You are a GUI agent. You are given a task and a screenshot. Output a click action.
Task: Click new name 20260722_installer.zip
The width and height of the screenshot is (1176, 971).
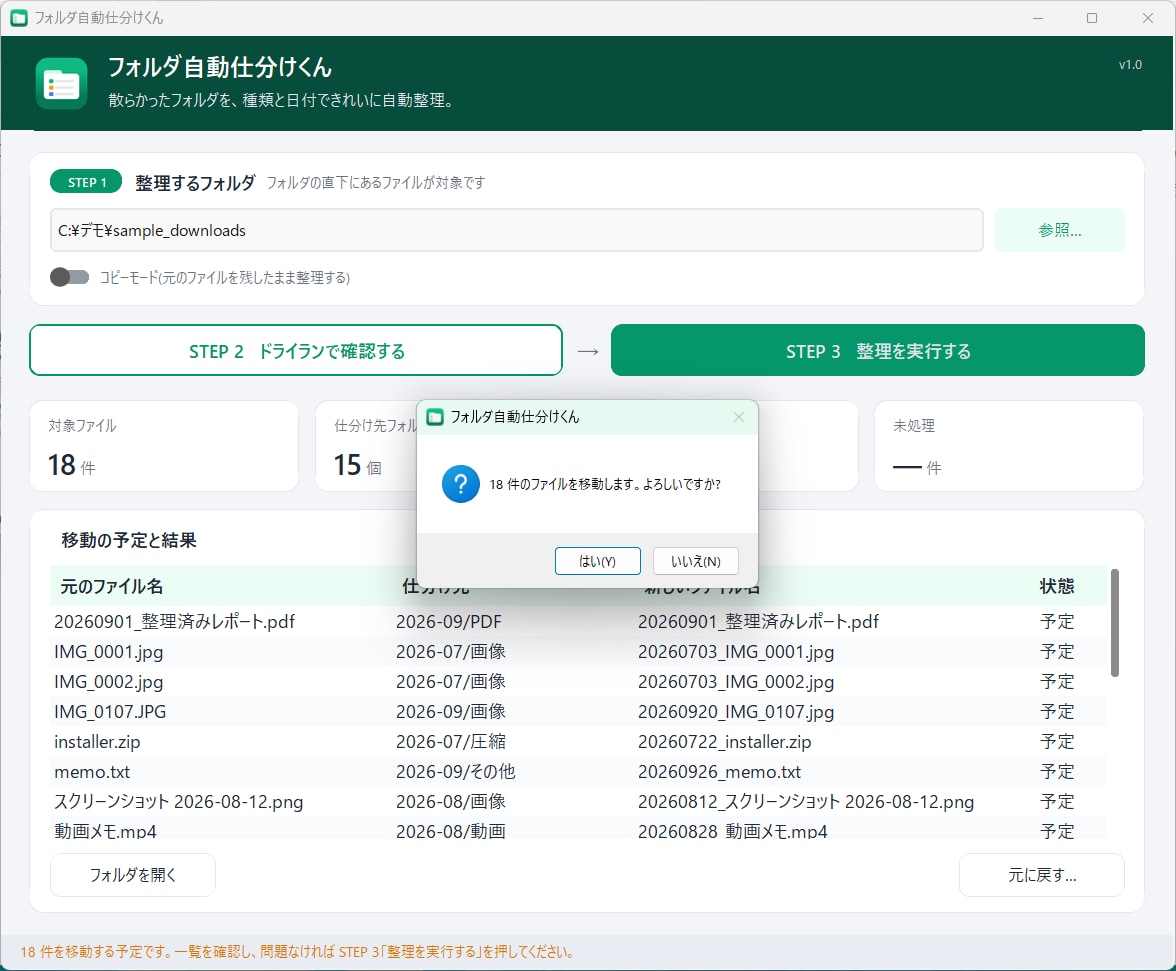coord(724,742)
